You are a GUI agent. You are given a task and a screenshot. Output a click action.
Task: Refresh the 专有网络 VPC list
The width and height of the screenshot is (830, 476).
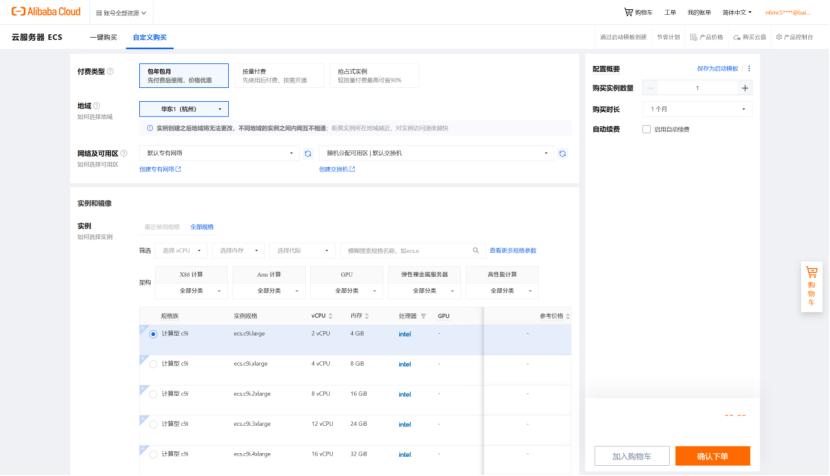[308, 153]
